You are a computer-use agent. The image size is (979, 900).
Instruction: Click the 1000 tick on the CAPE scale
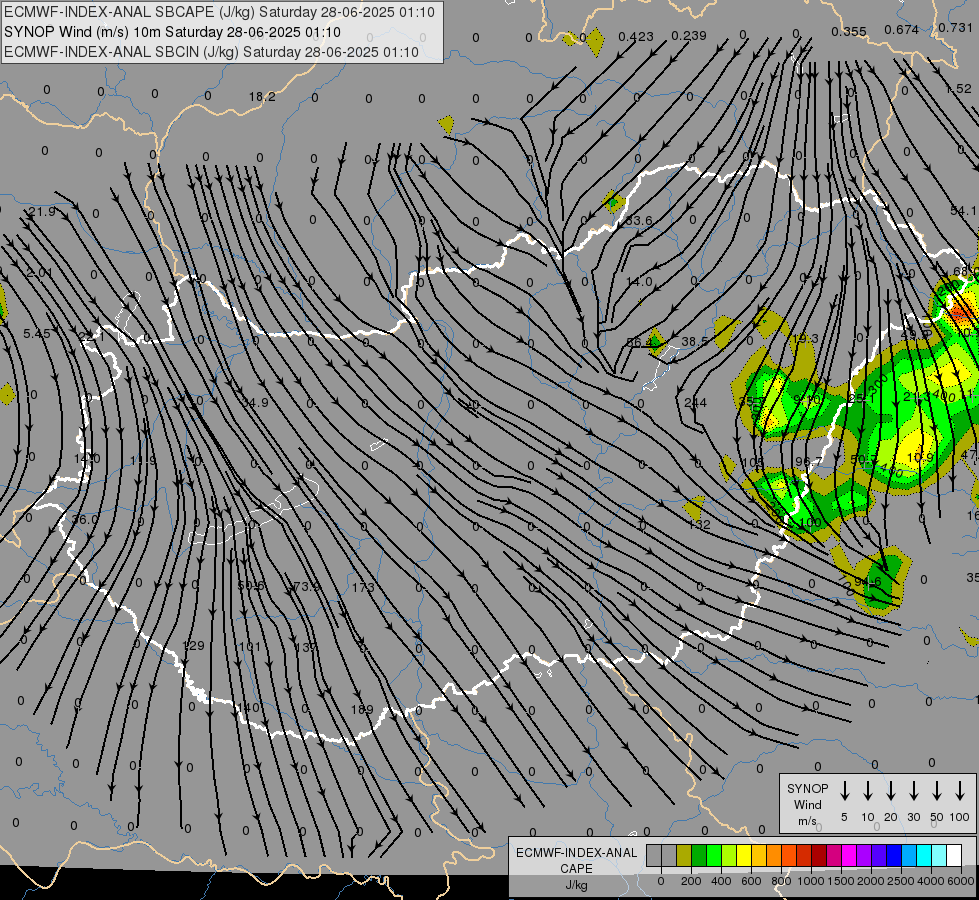(811, 881)
